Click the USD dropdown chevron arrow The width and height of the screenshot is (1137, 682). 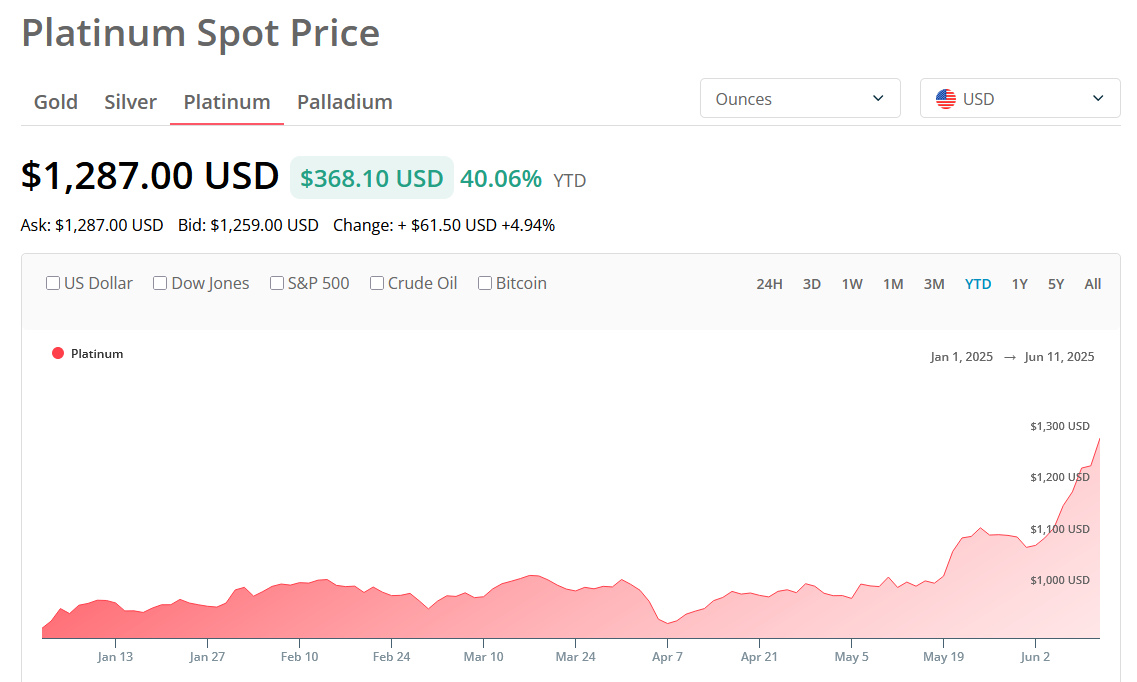click(1098, 98)
